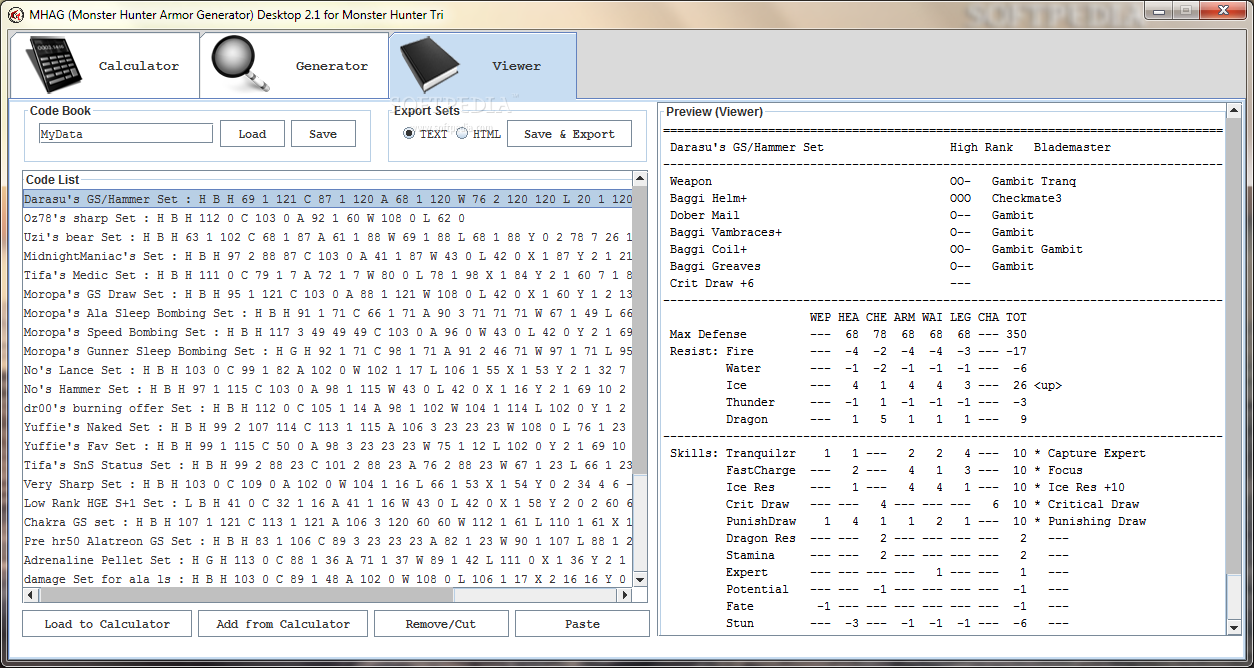Select "Yuffie's Fav Set" code row
1254x668 pixels.
click(328, 446)
